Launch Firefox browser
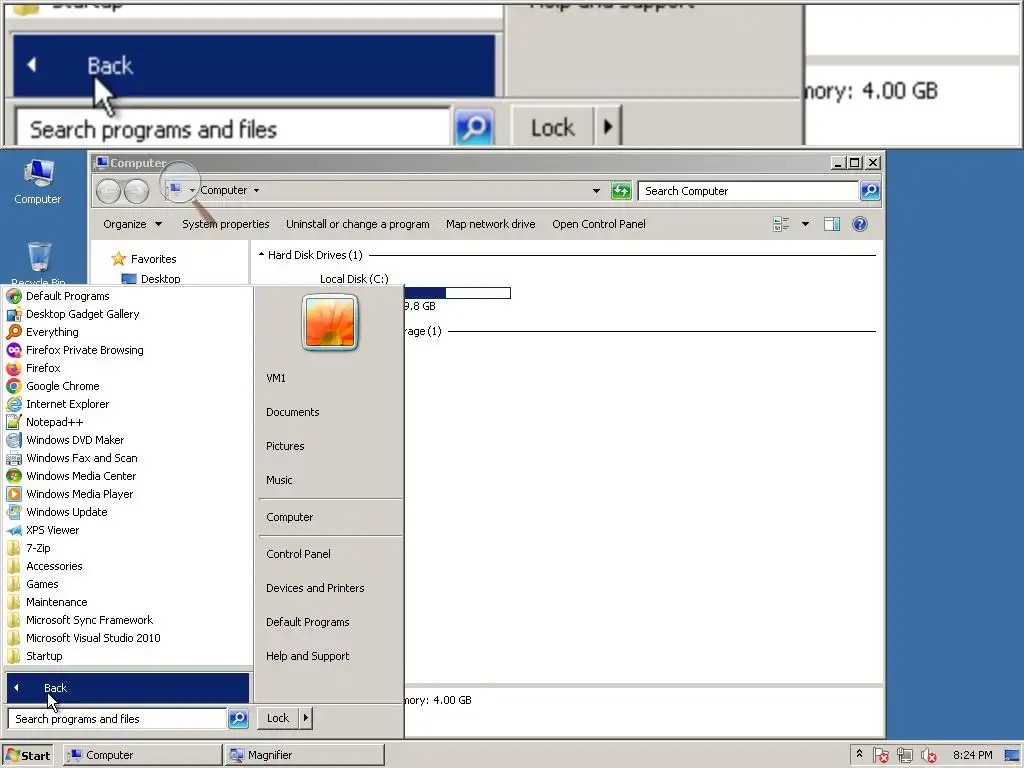 (128, 368)
